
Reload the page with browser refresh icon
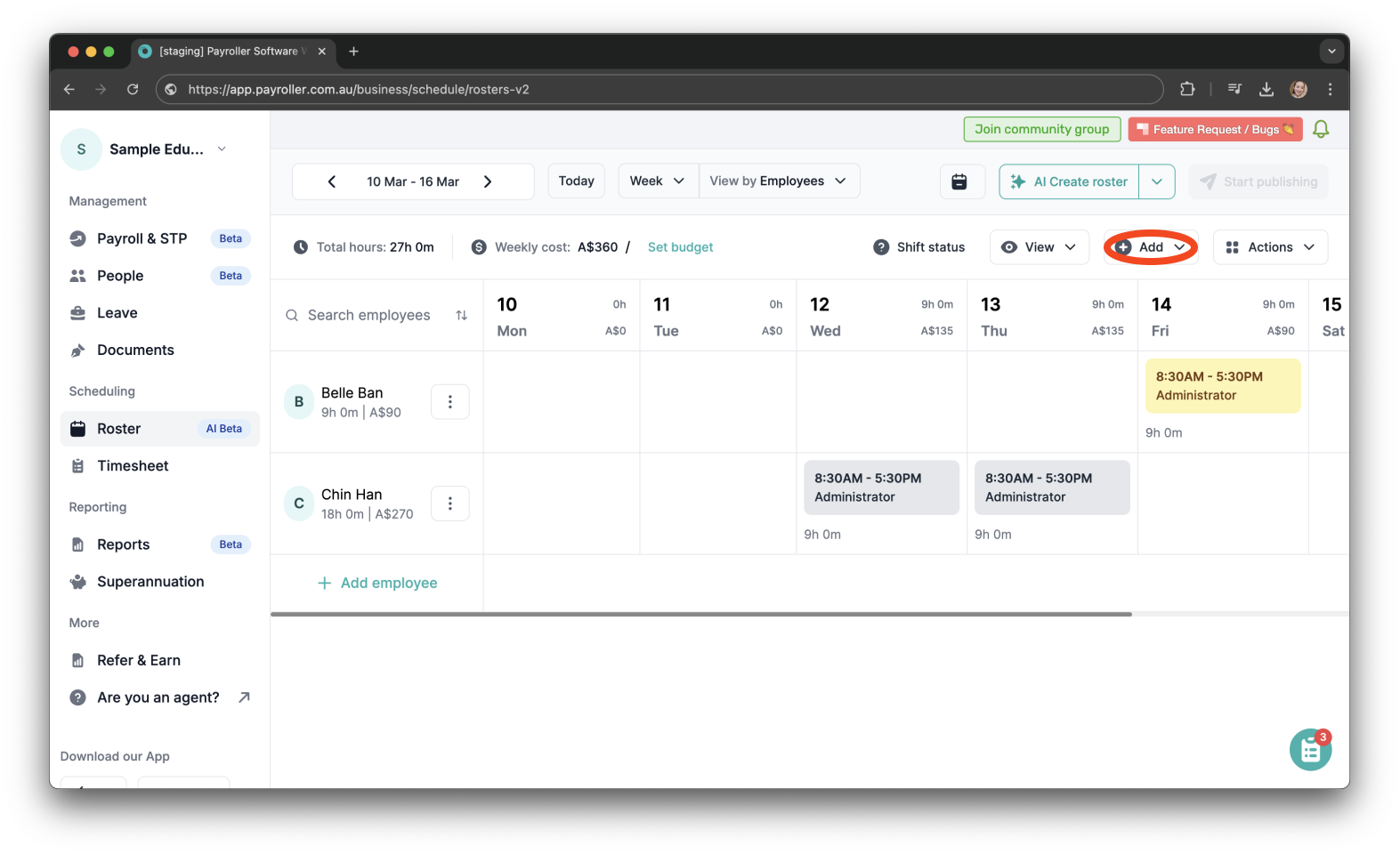point(133,89)
